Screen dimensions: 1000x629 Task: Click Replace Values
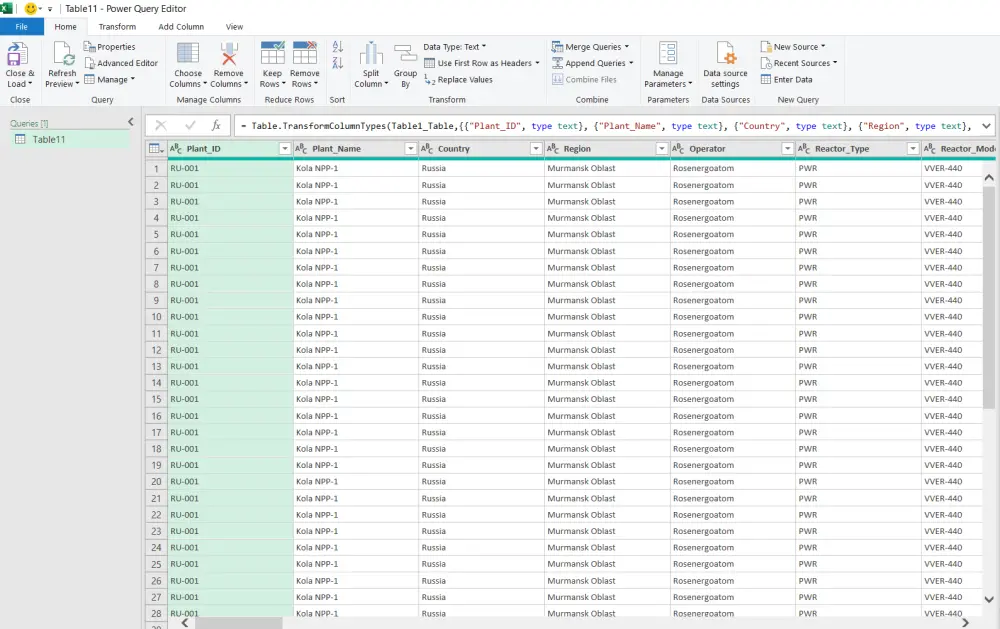[459, 80]
